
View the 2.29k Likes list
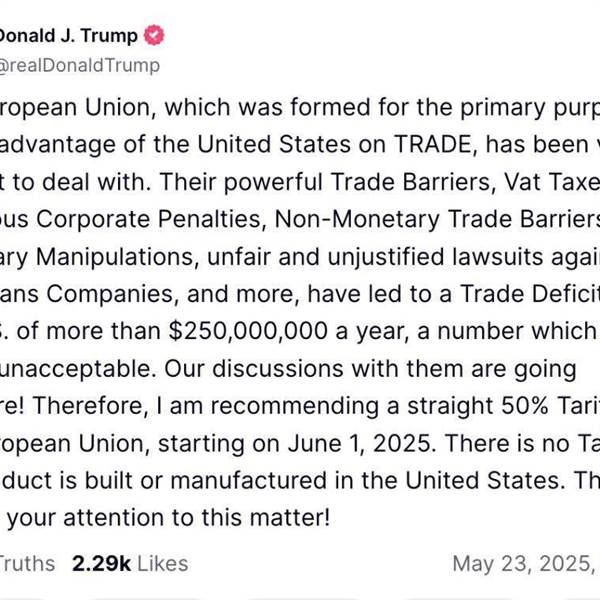point(130,564)
